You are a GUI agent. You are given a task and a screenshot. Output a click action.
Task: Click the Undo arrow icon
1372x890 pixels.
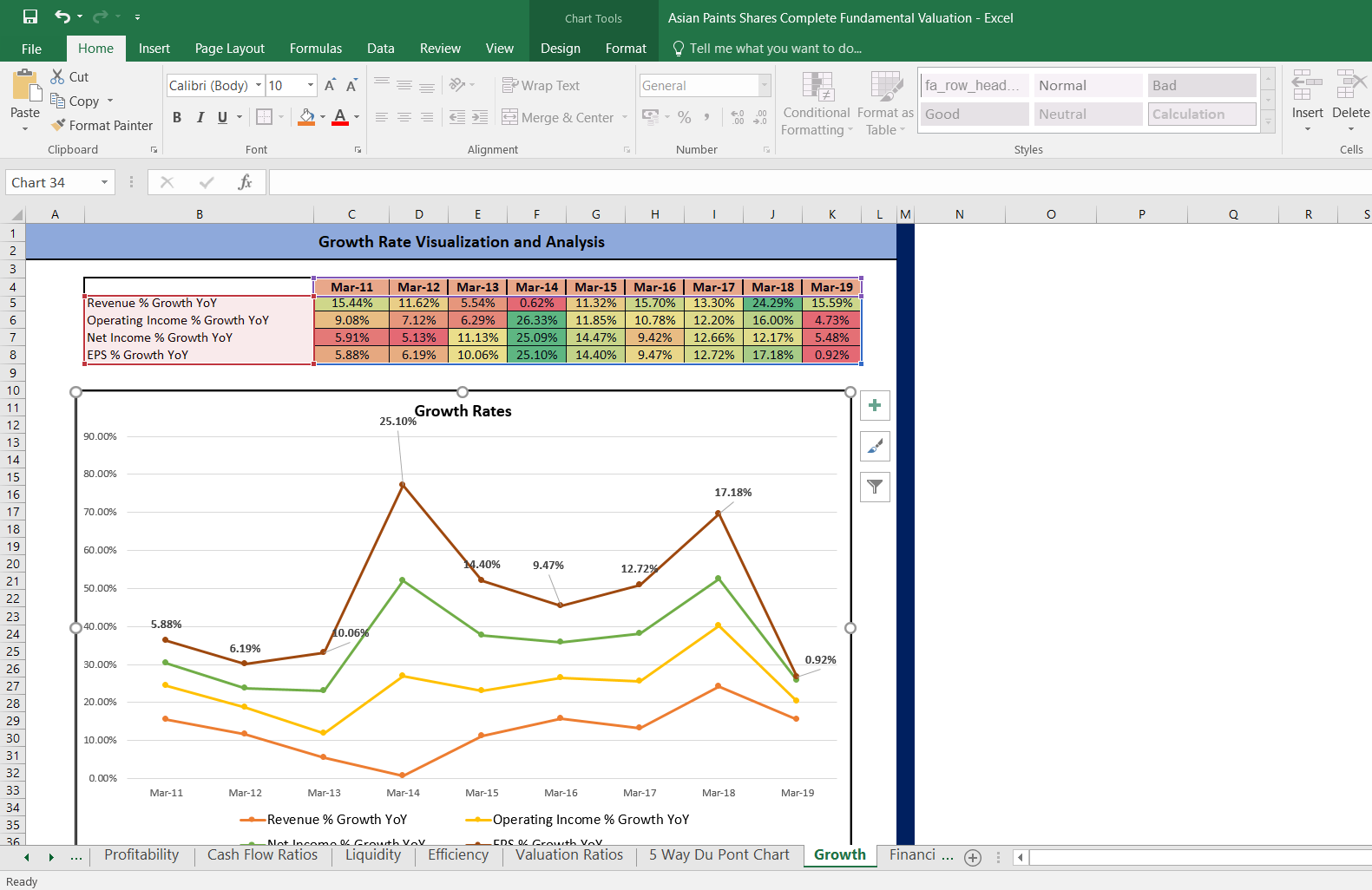[62, 16]
